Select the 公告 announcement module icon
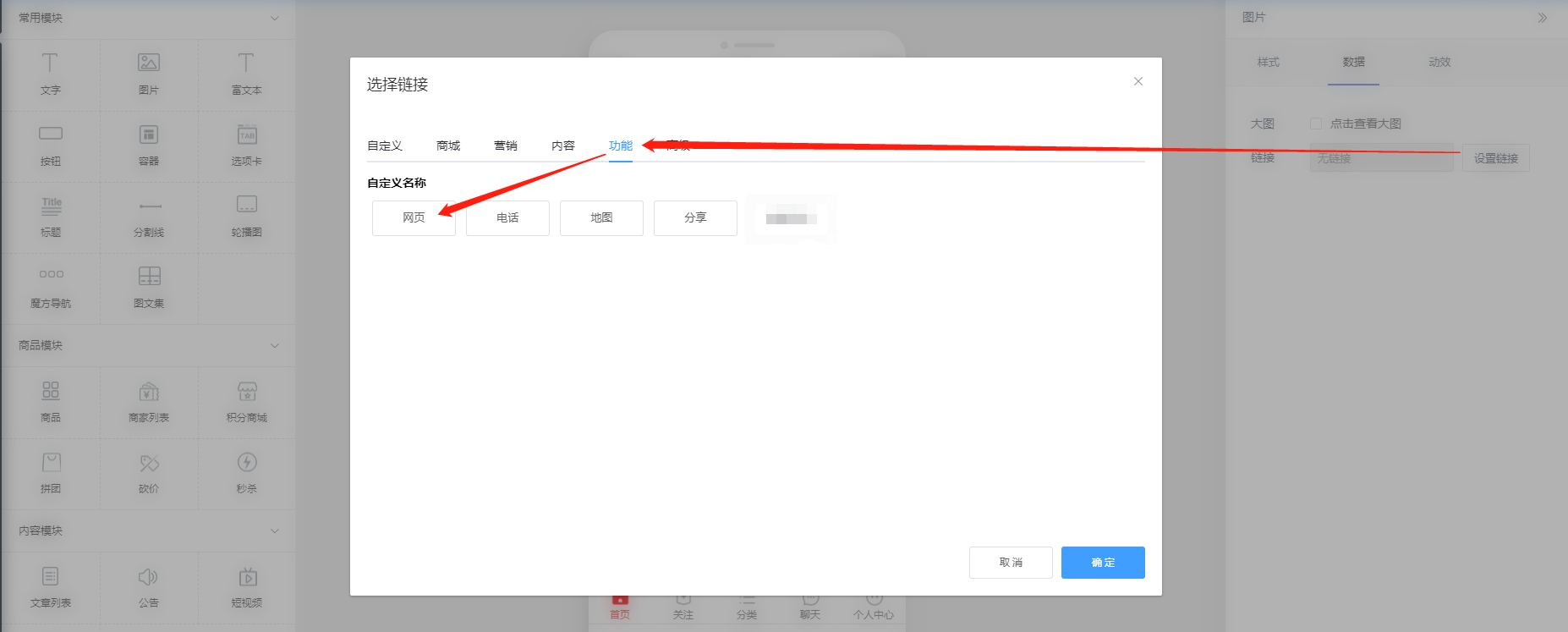The width and height of the screenshot is (1568, 632). pyautogui.click(x=148, y=577)
